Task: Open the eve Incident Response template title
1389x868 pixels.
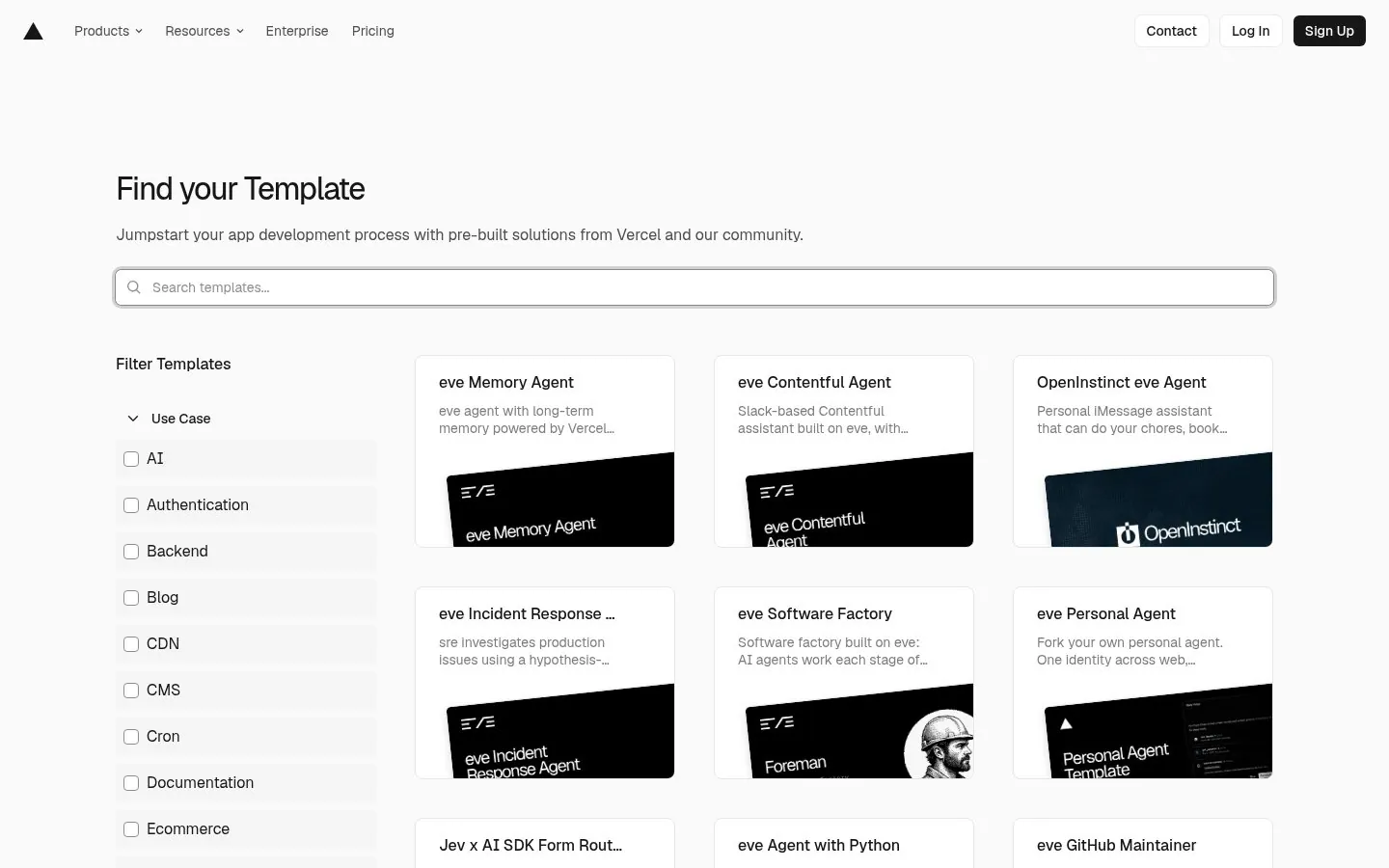Action: point(527,614)
